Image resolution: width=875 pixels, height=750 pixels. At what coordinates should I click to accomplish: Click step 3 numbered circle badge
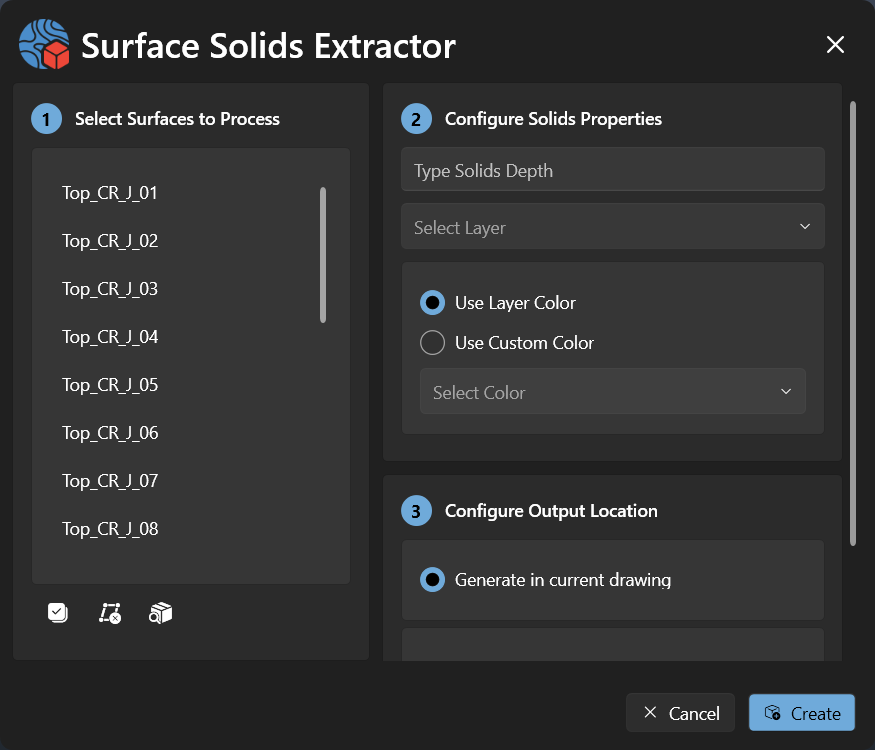tap(416, 511)
